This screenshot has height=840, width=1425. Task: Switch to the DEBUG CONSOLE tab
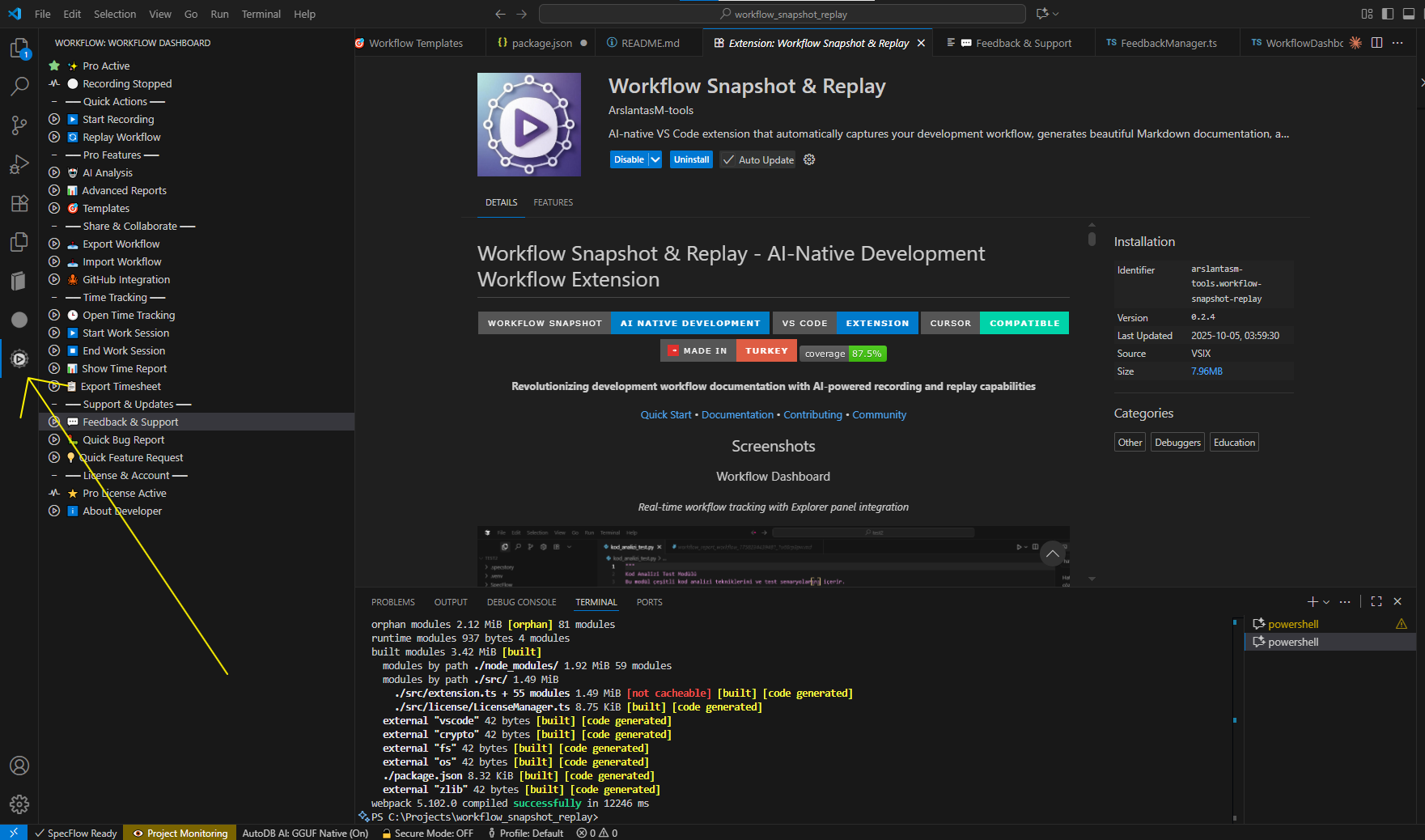pyautogui.click(x=521, y=602)
